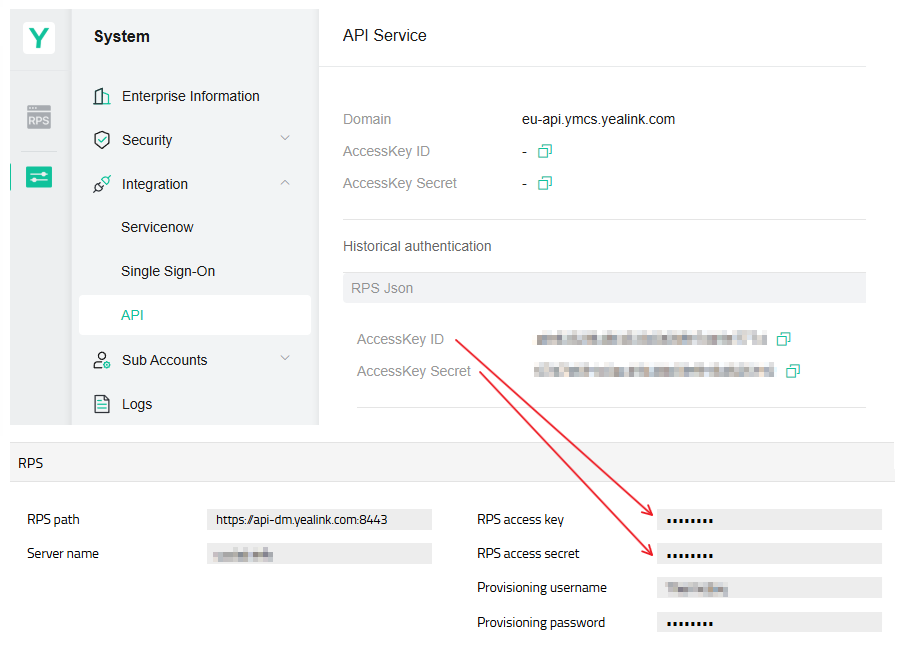Copy the historical RPS Json AccessKey Secret
897x647 pixels.
[x=792, y=371]
